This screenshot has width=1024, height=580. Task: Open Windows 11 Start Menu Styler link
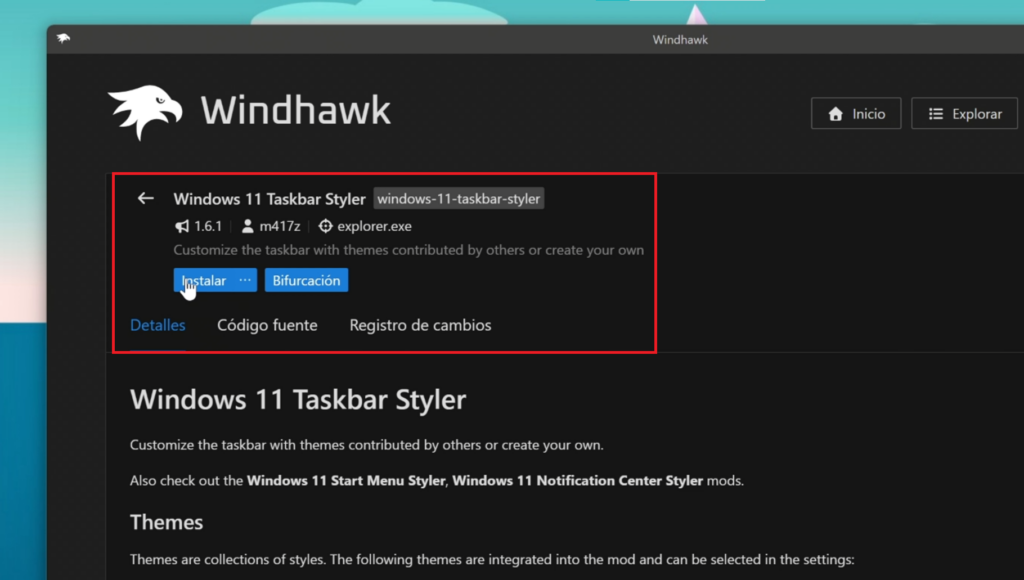(x=346, y=480)
